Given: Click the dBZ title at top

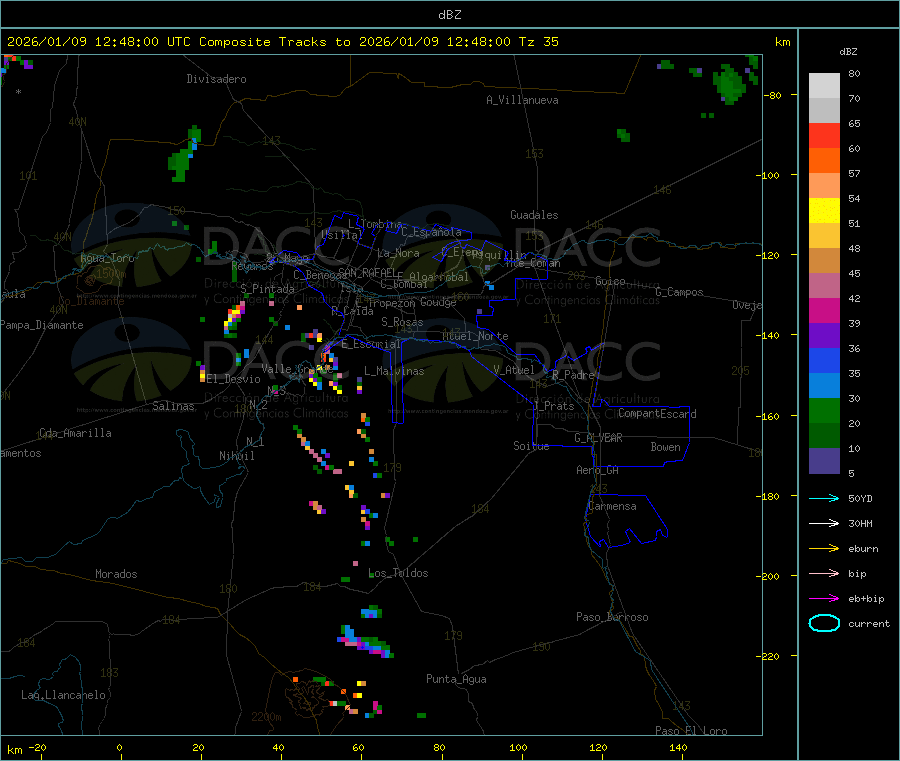Looking at the screenshot, I should pos(449,14).
